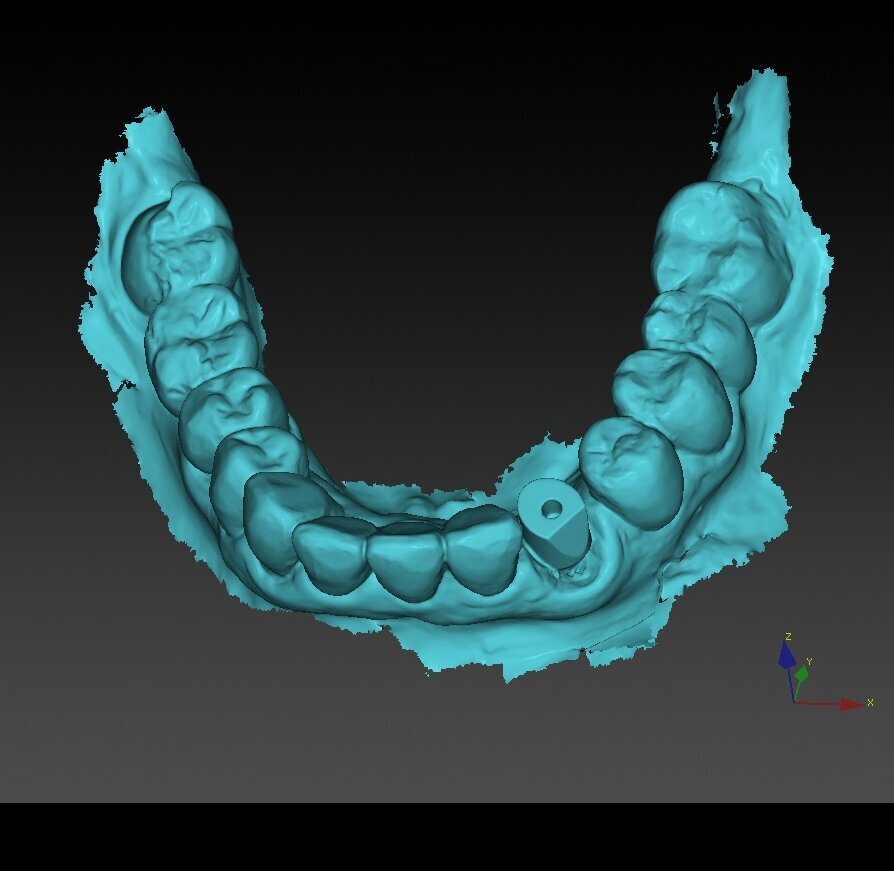Click the yellow X axis label
The image size is (894, 871).
870,703
